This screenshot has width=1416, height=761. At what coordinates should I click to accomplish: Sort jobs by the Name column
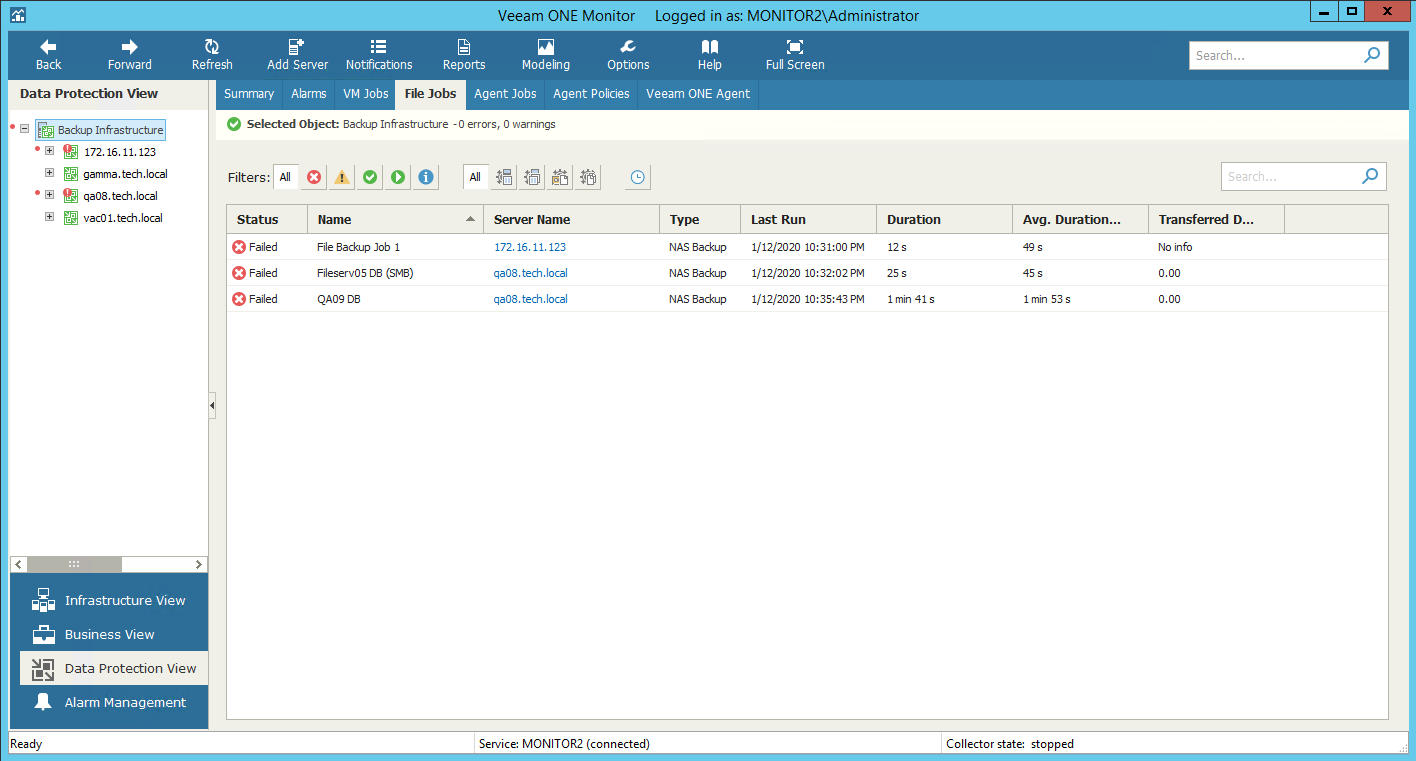pos(395,219)
